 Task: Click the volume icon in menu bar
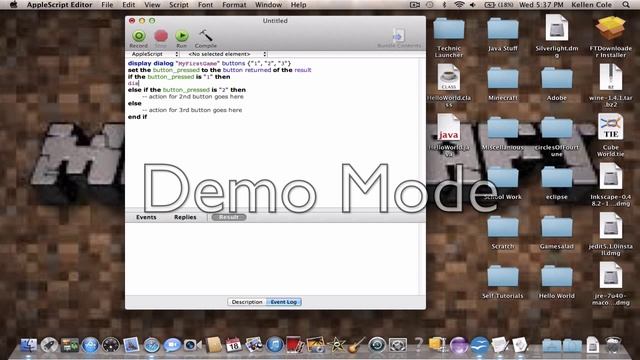473,5
